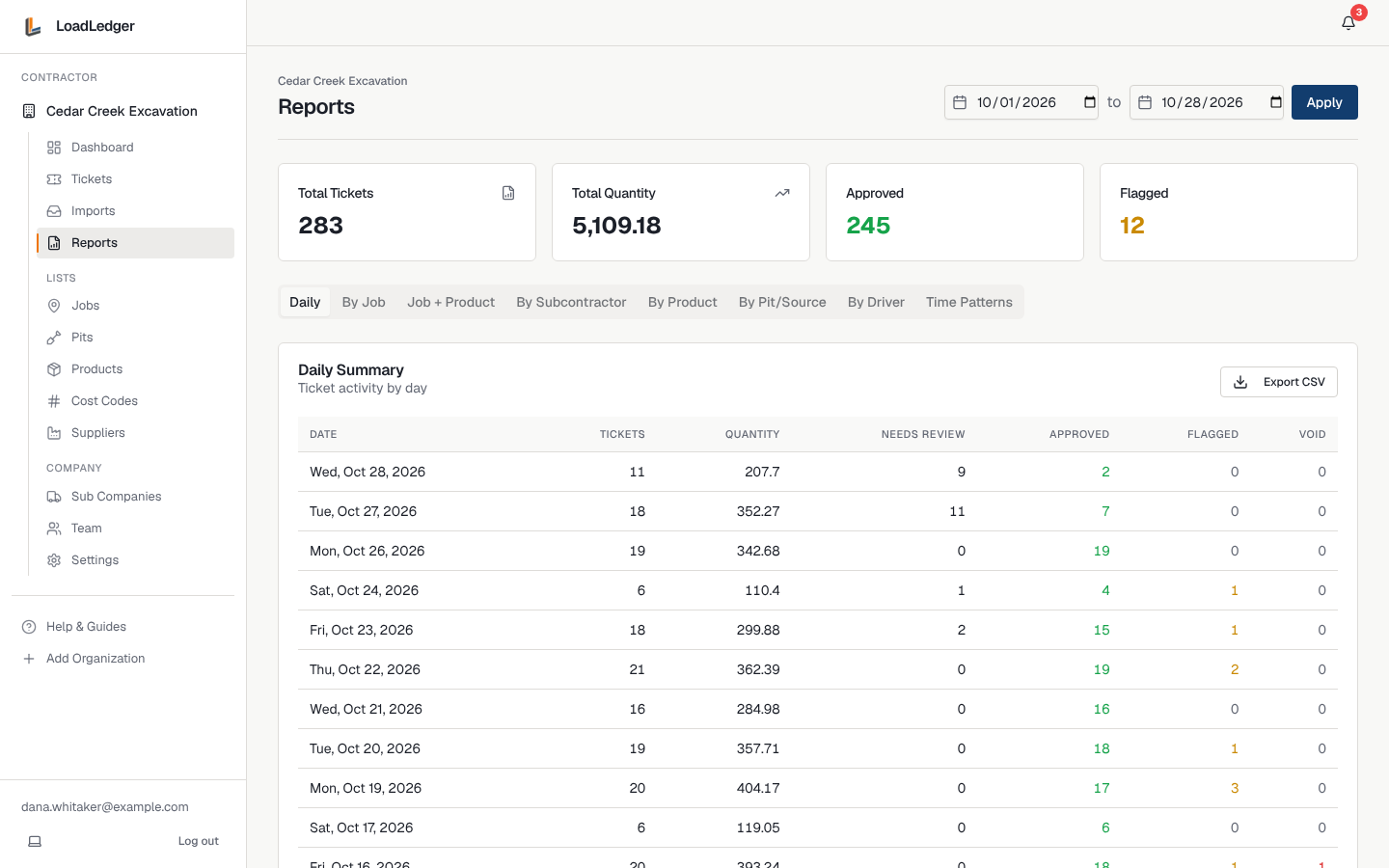The height and width of the screenshot is (868, 1389).
Task: Select the Job + Product tab
Action: pyautogui.click(x=450, y=302)
